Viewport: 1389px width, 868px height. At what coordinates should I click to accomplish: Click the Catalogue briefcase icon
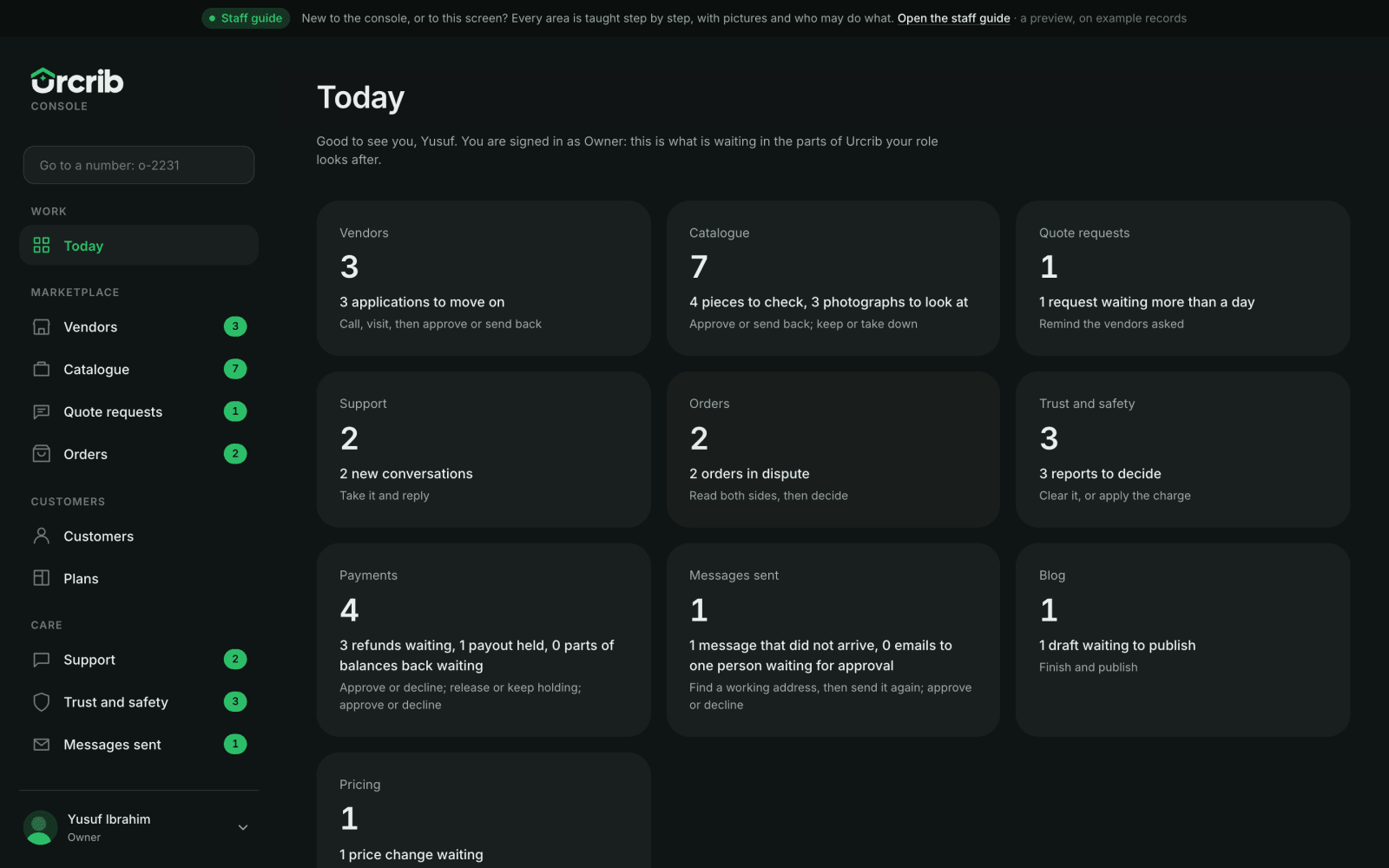pyautogui.click(x=41, y=369)
